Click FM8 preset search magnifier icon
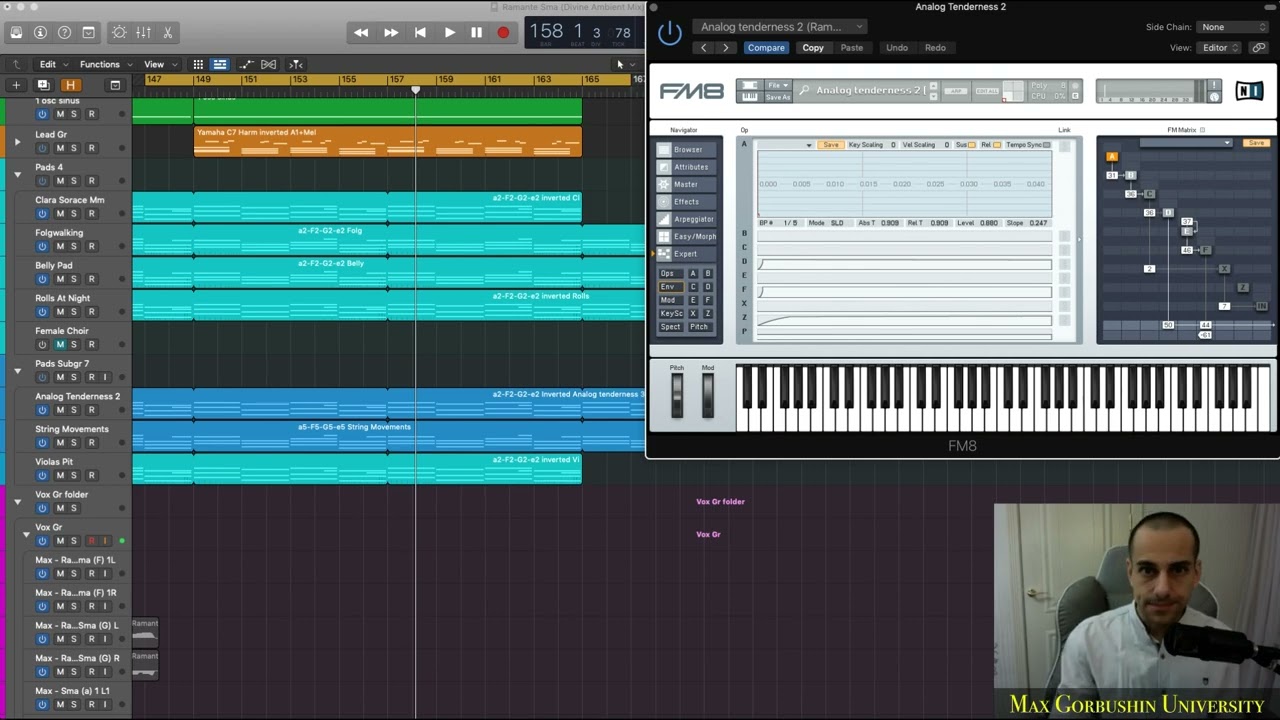Screen dimensions: 1280x720 804,91
